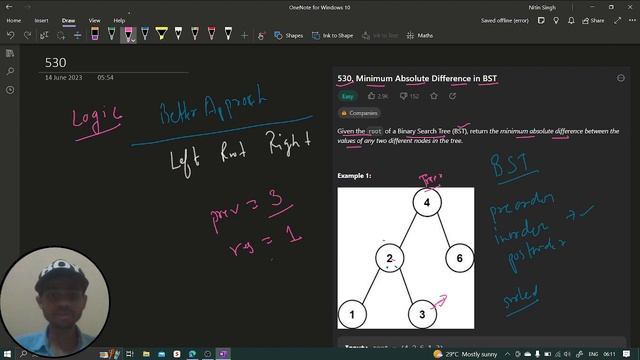
Task: Click the page date "14 June 2023"
Action: (63, 78)
